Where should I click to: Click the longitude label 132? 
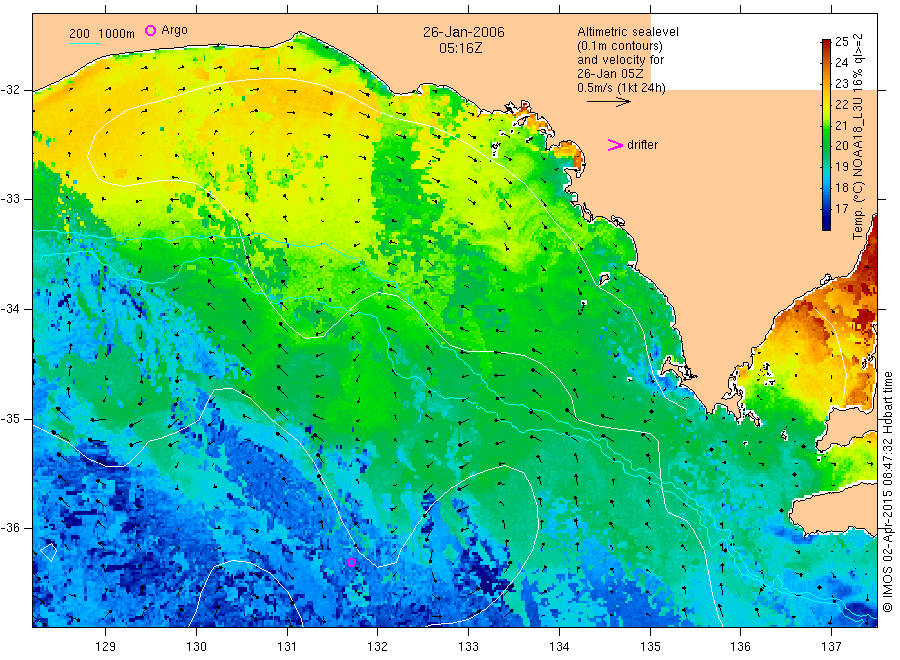coord(378,647)
